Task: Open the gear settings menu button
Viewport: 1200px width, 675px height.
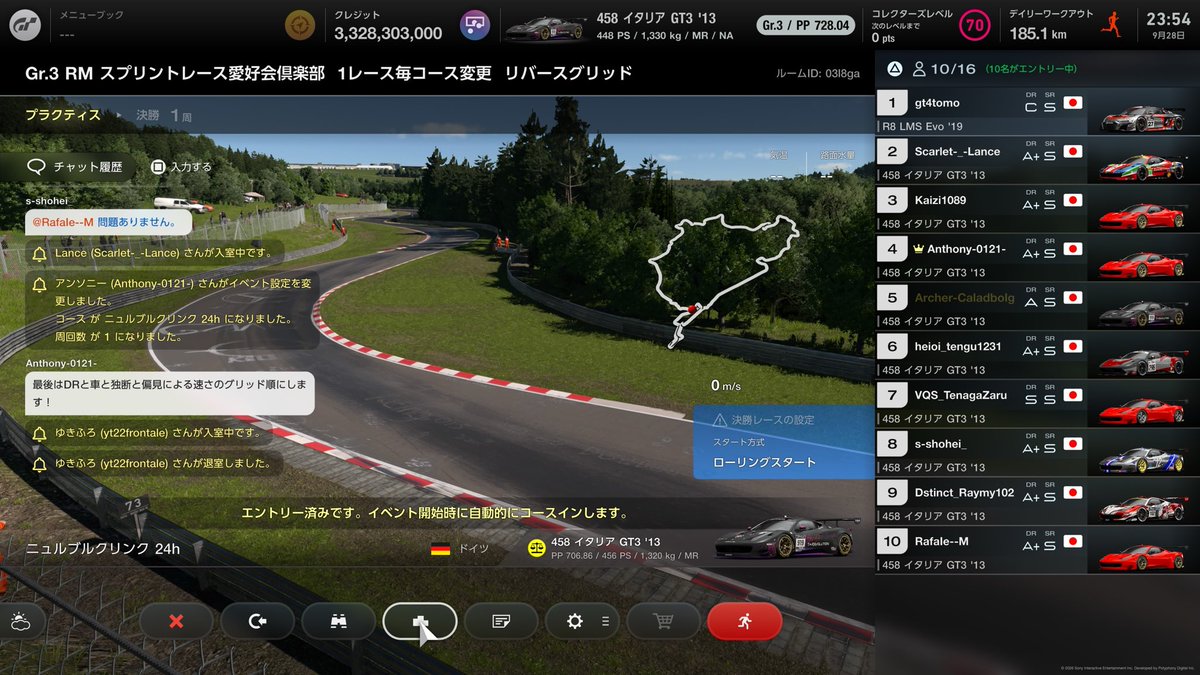Action: [x=582, y=621]
